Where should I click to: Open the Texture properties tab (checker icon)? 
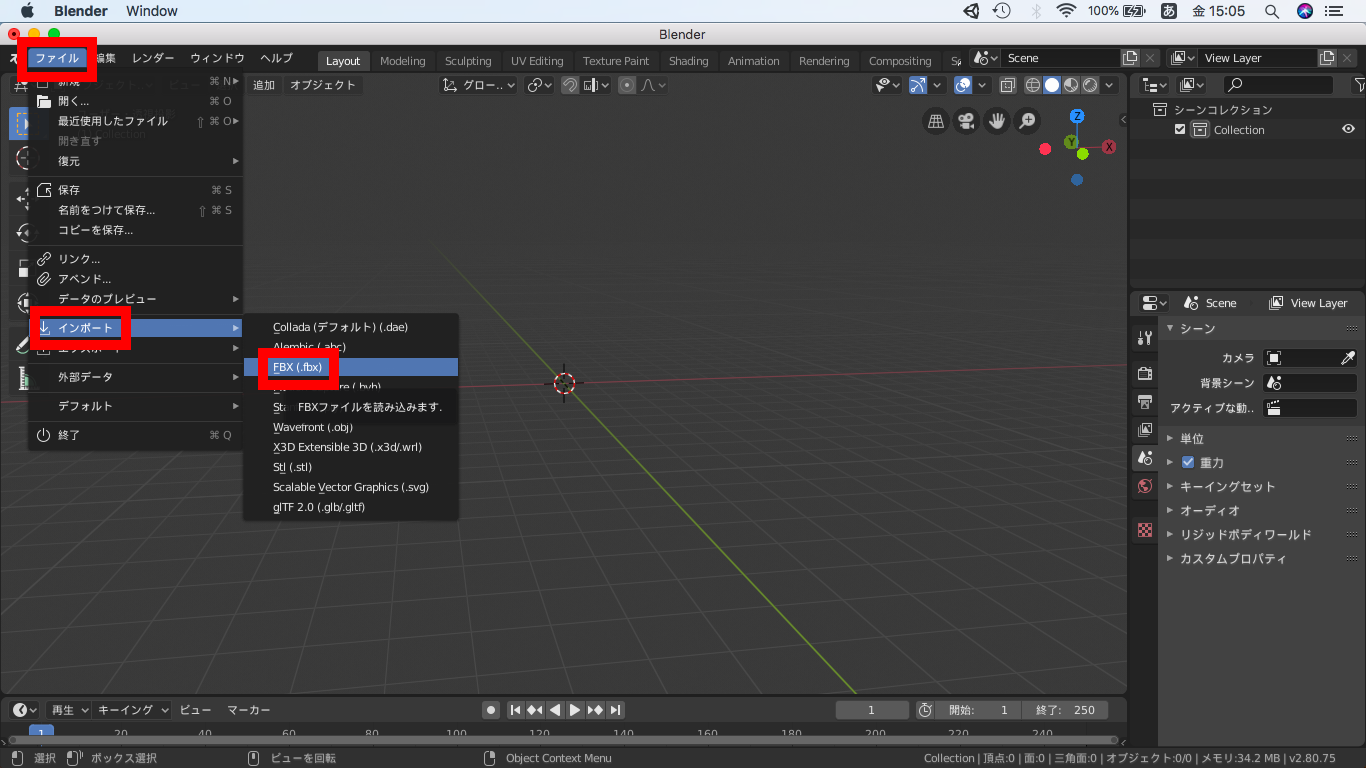tap(1145, 530)
